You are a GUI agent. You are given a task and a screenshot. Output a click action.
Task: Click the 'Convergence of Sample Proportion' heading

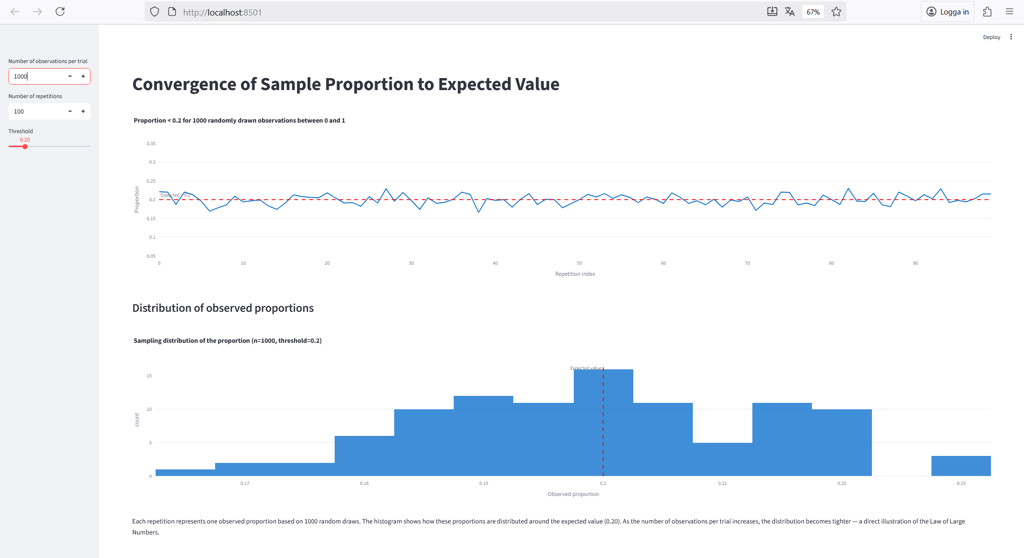[345, 84]
